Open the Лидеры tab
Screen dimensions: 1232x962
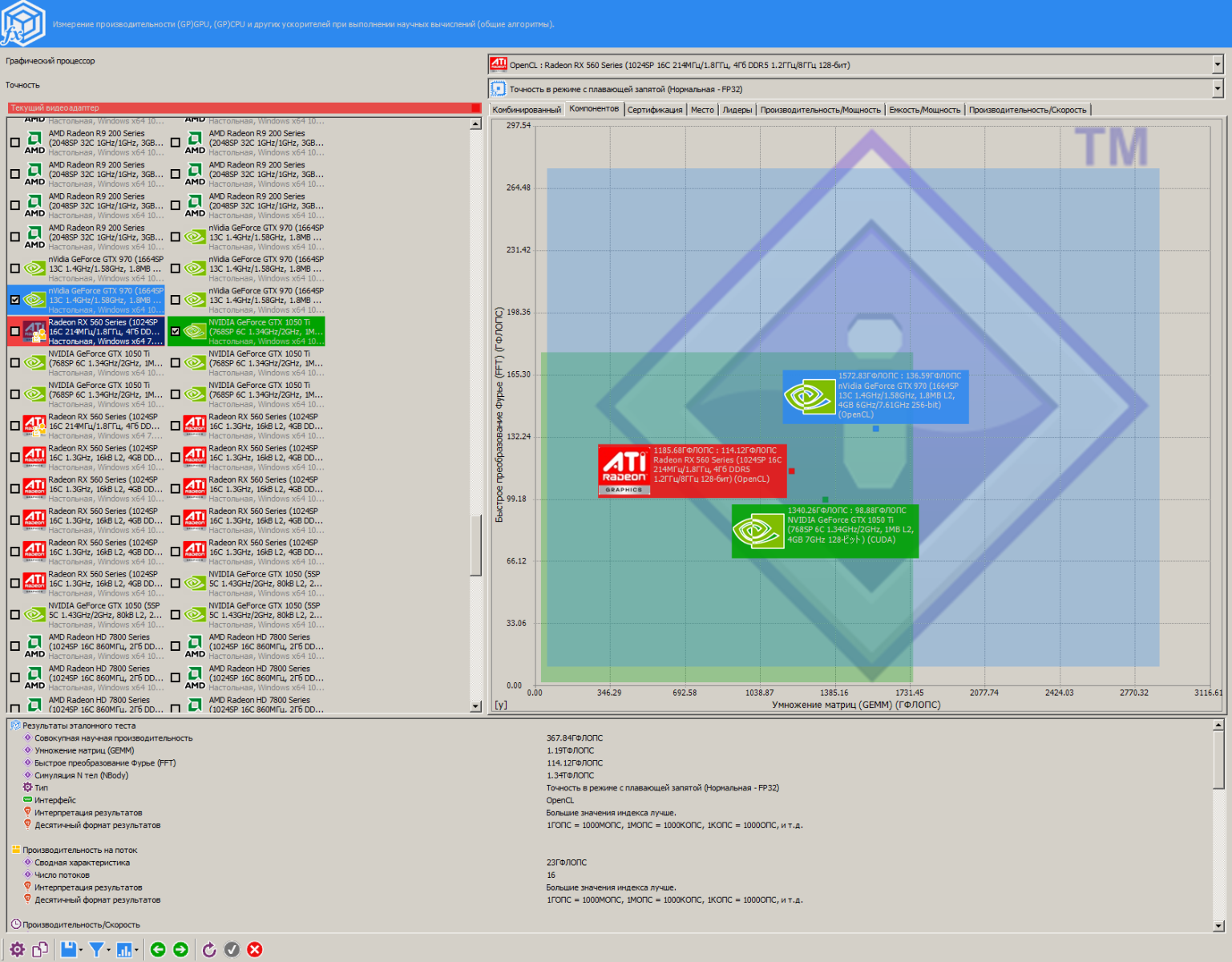[x=737, y=110]
